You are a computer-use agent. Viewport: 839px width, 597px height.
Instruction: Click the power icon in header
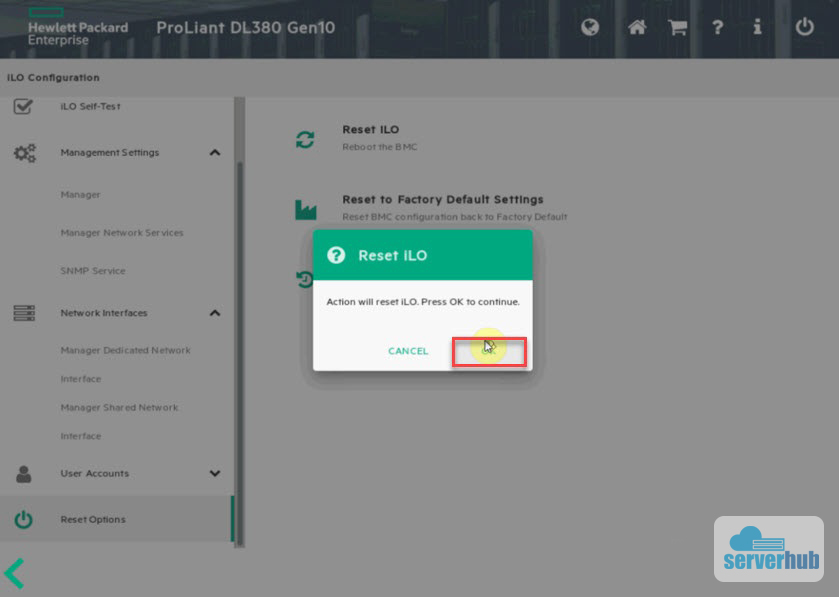(x=804, y=27)
